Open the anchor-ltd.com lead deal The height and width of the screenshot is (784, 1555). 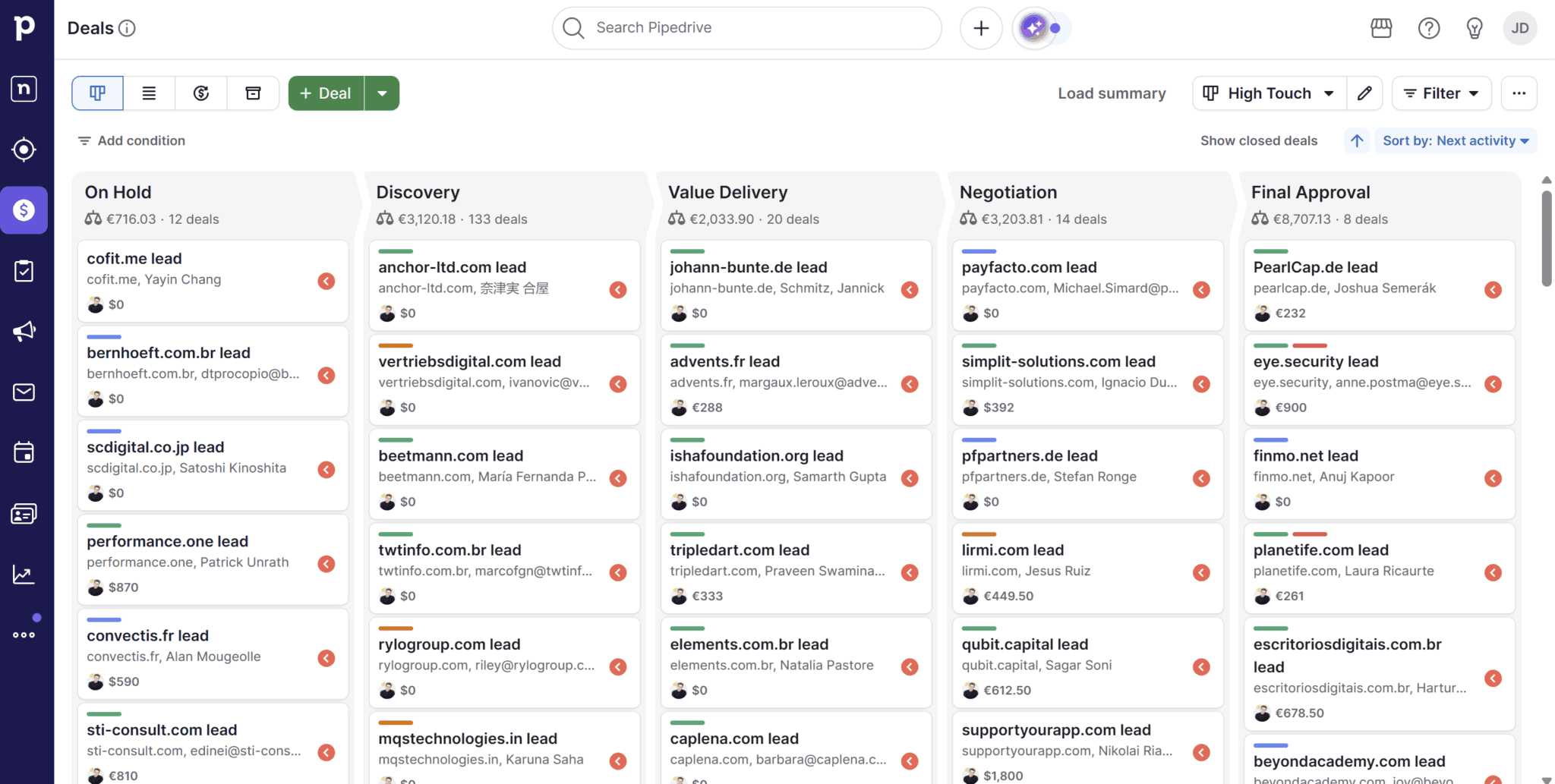coord(504,286)
